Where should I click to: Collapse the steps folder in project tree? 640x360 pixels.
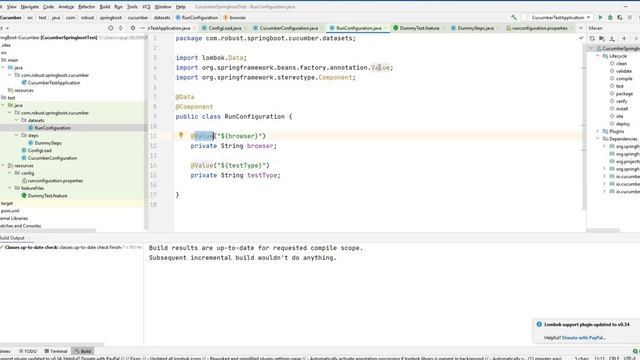coord(17,135)
